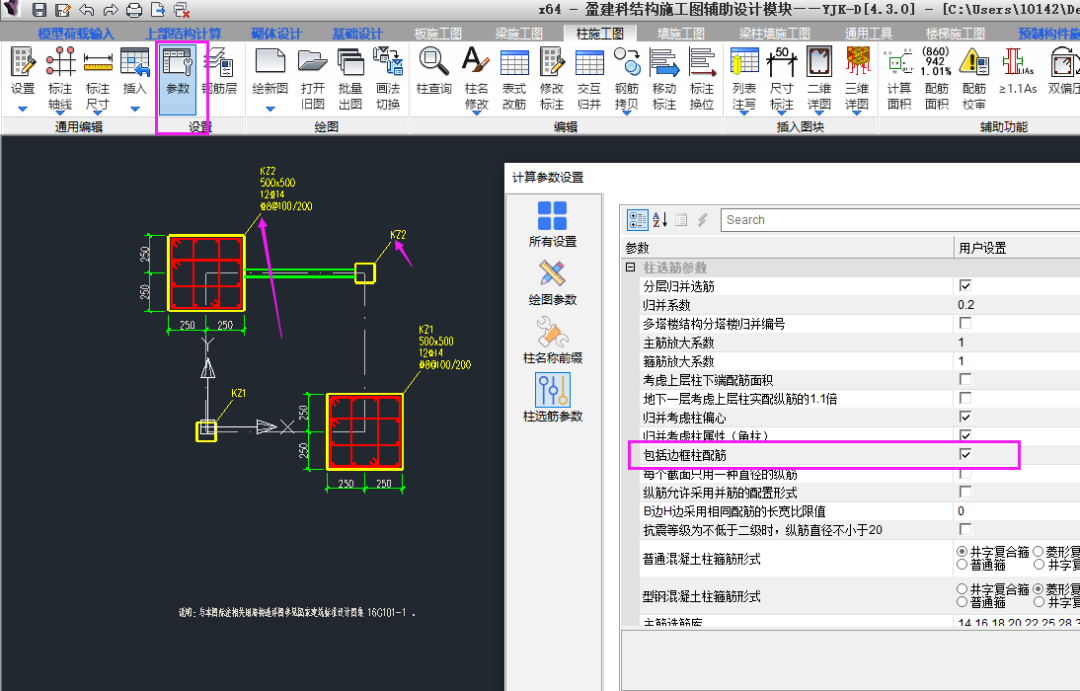The height and width of the screenshot is (691, 1080).
Task: Click the 批量出图 tool
Action: 351,79
